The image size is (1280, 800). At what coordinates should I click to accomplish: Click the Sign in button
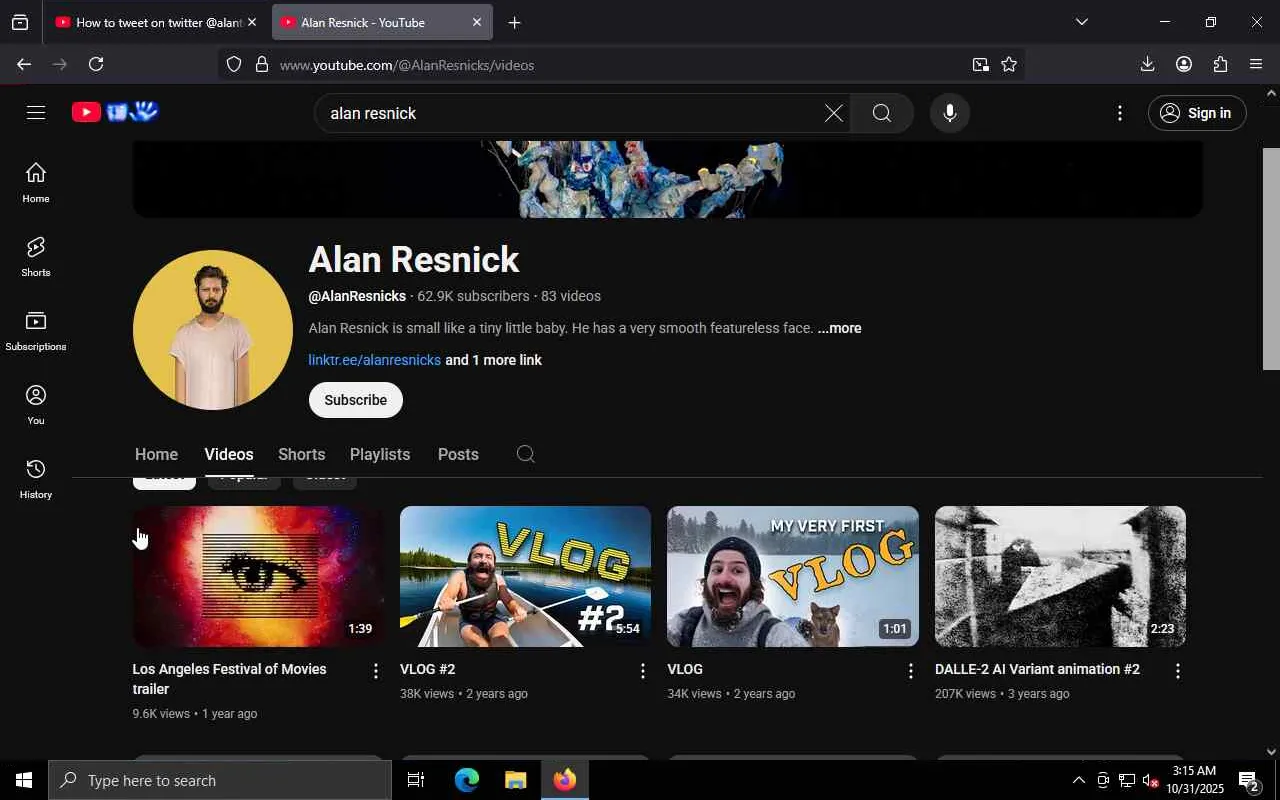click(1197, 113)
